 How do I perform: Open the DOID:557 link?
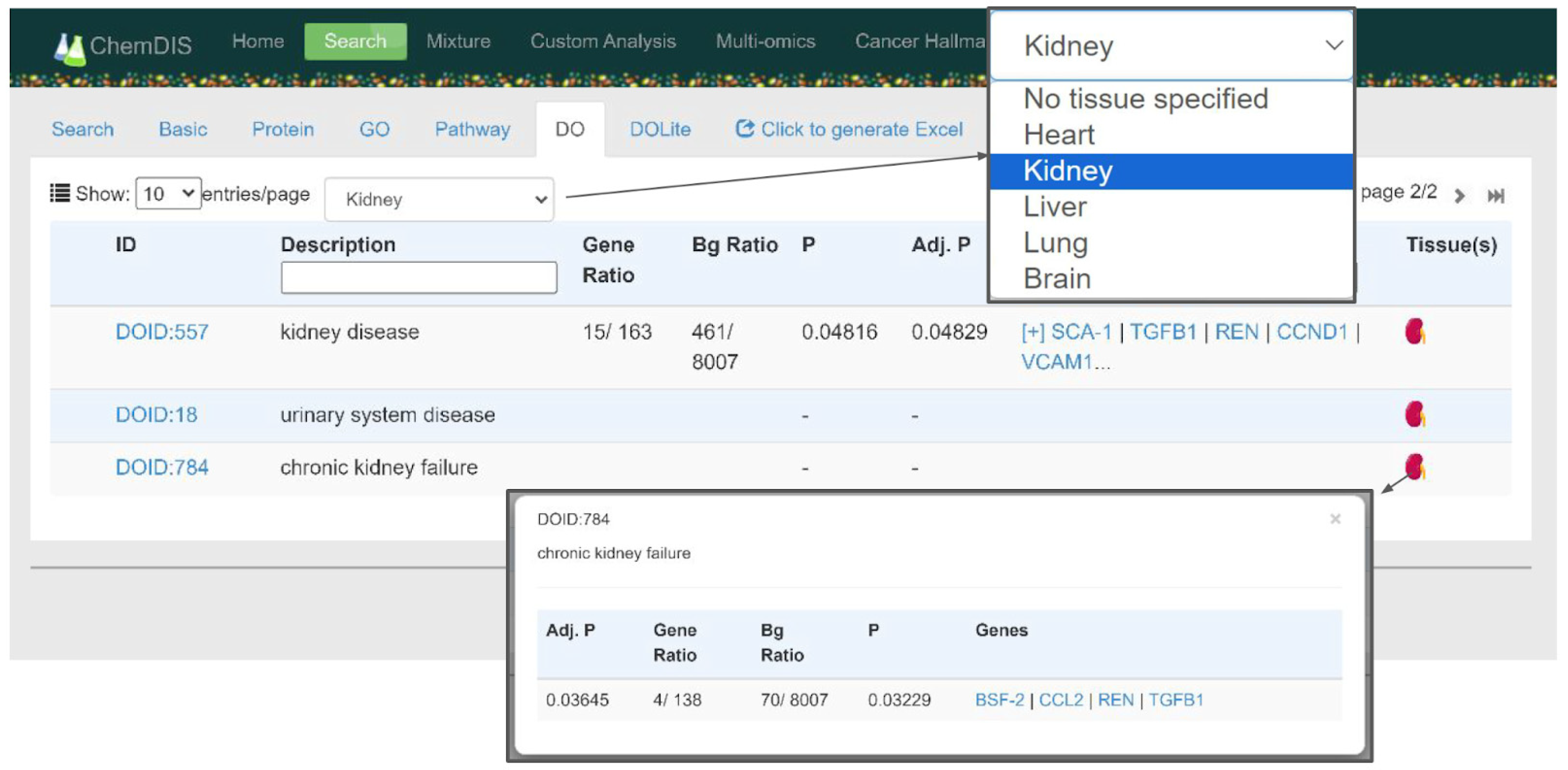click(162, 332)
